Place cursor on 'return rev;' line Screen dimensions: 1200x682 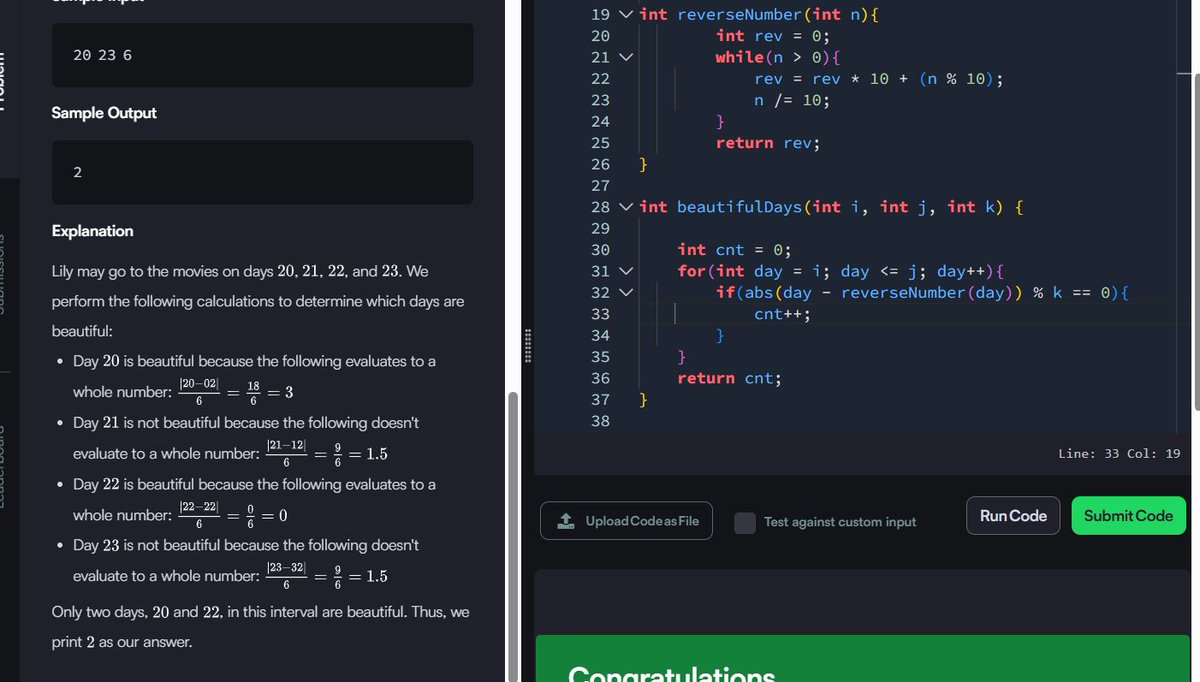[767, 143]
